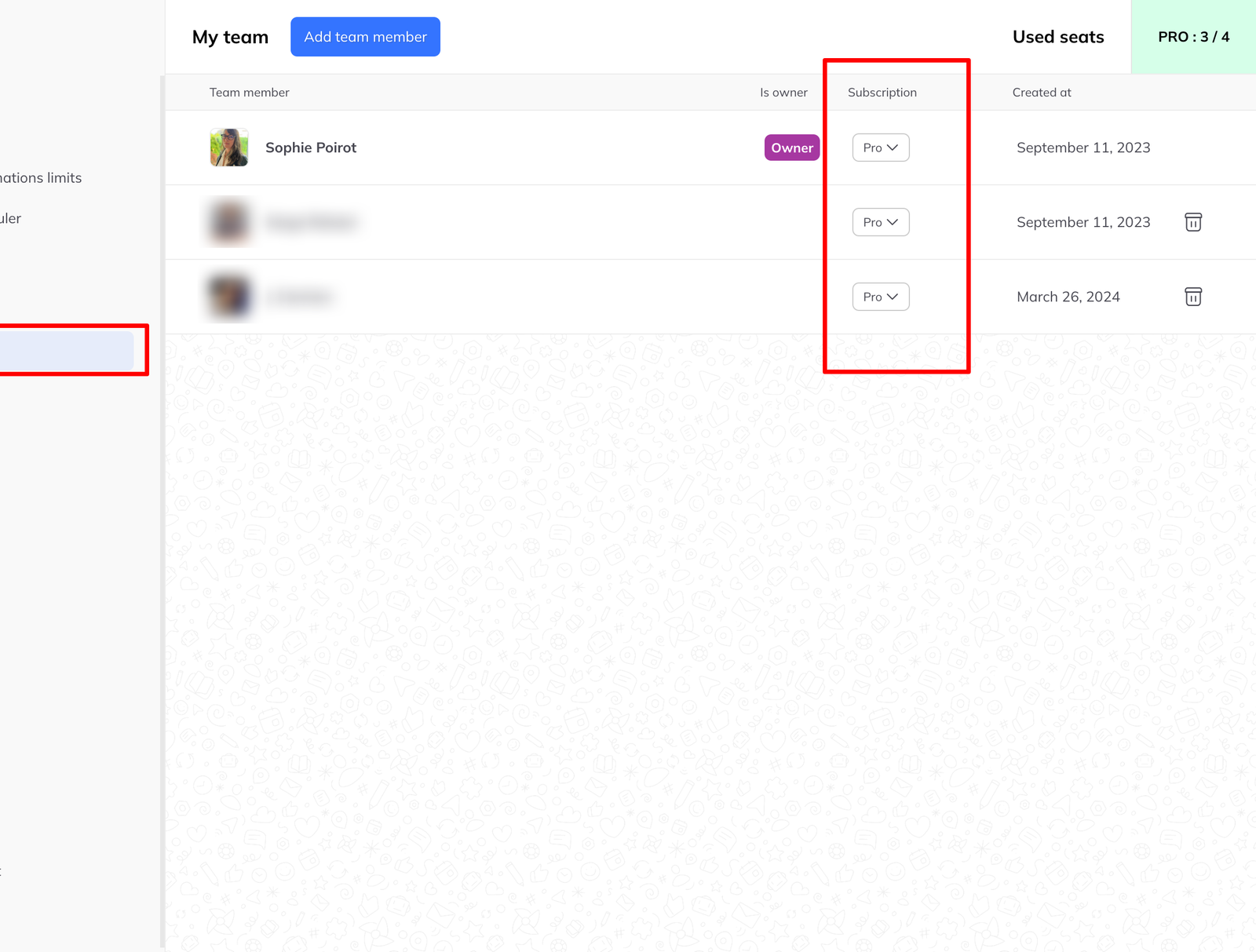Click the Subscription column header

pyautogui.click(x=882, y=93)
